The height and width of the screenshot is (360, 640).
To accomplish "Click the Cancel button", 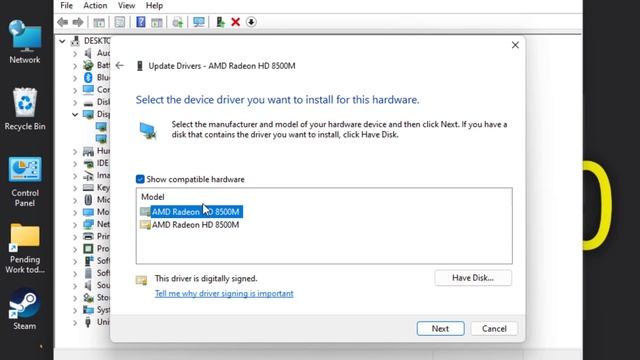I will 494,329.
